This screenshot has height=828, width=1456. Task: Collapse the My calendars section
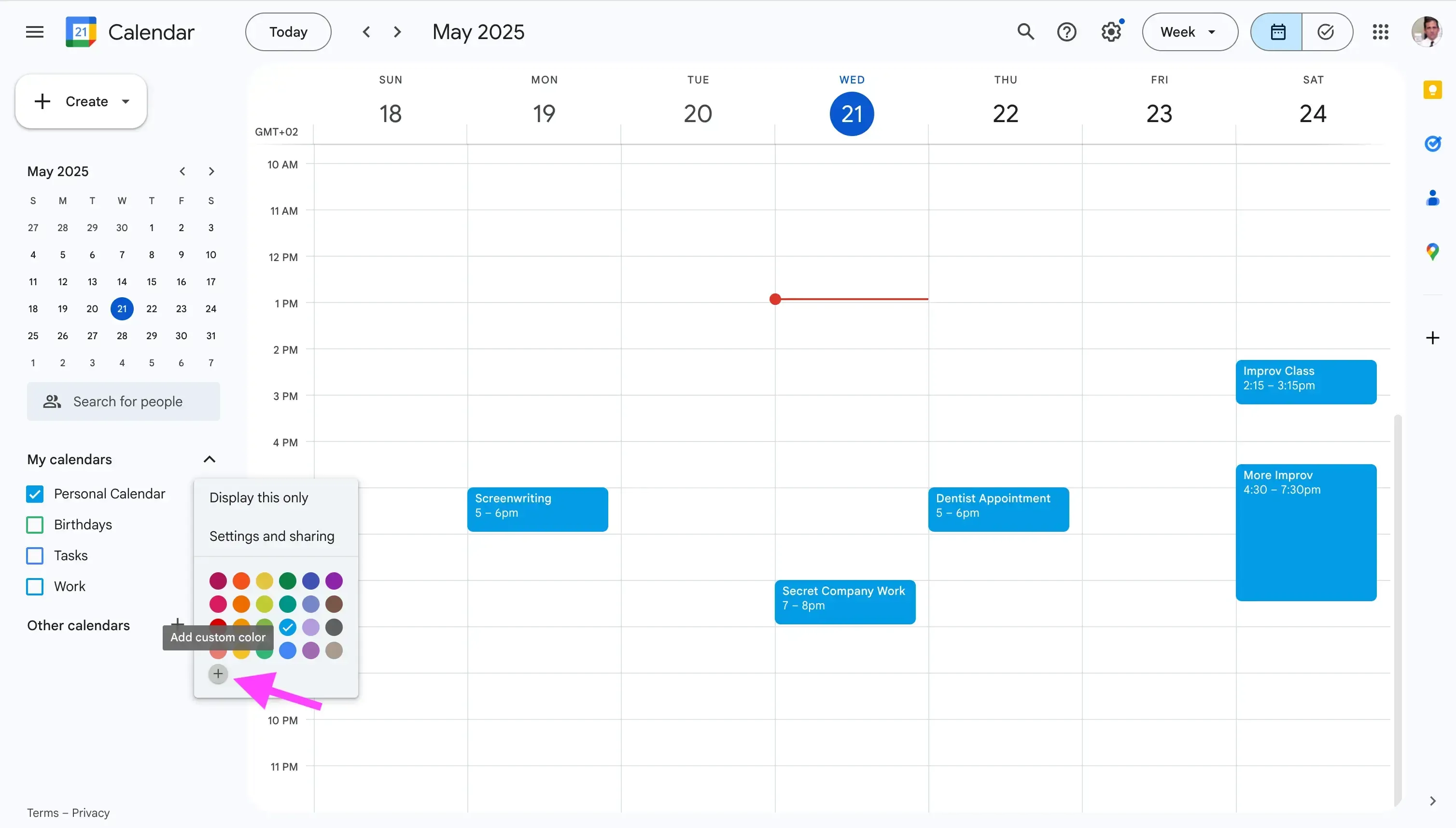click(210, 459)
